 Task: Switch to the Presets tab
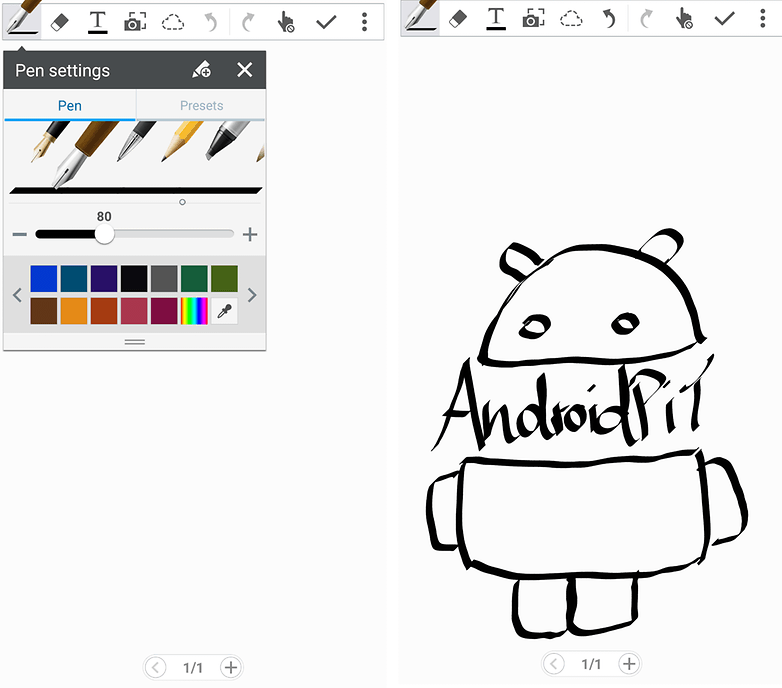[201, 105]
